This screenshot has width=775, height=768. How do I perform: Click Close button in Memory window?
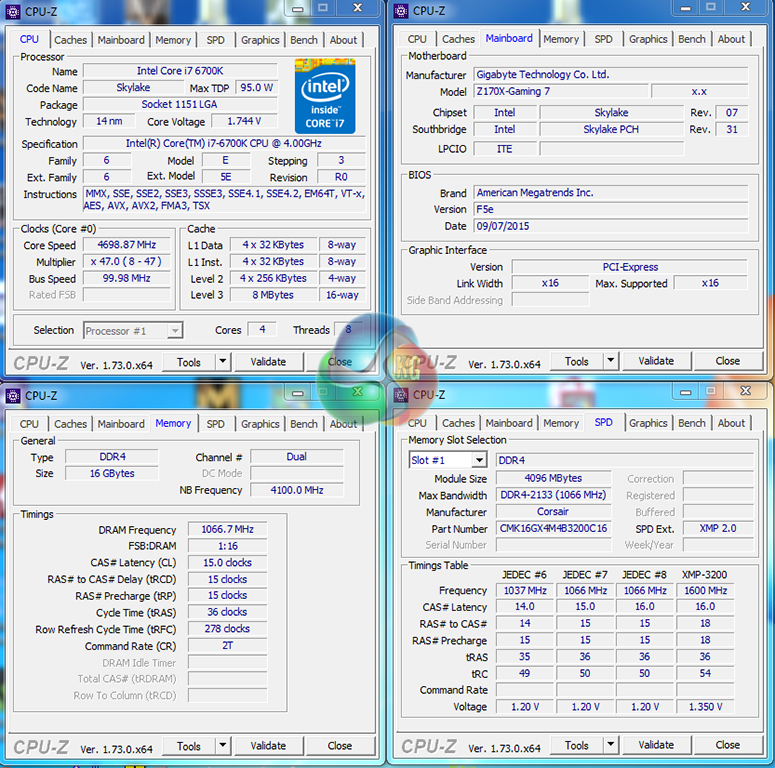click(x=340, y=746)
